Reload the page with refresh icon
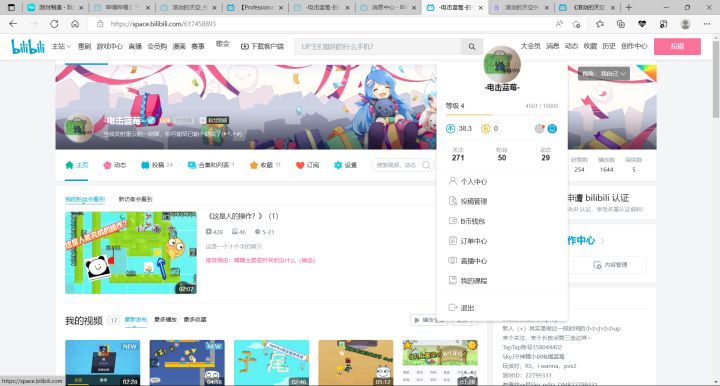 pyautogui.click(x=54, y=24)
